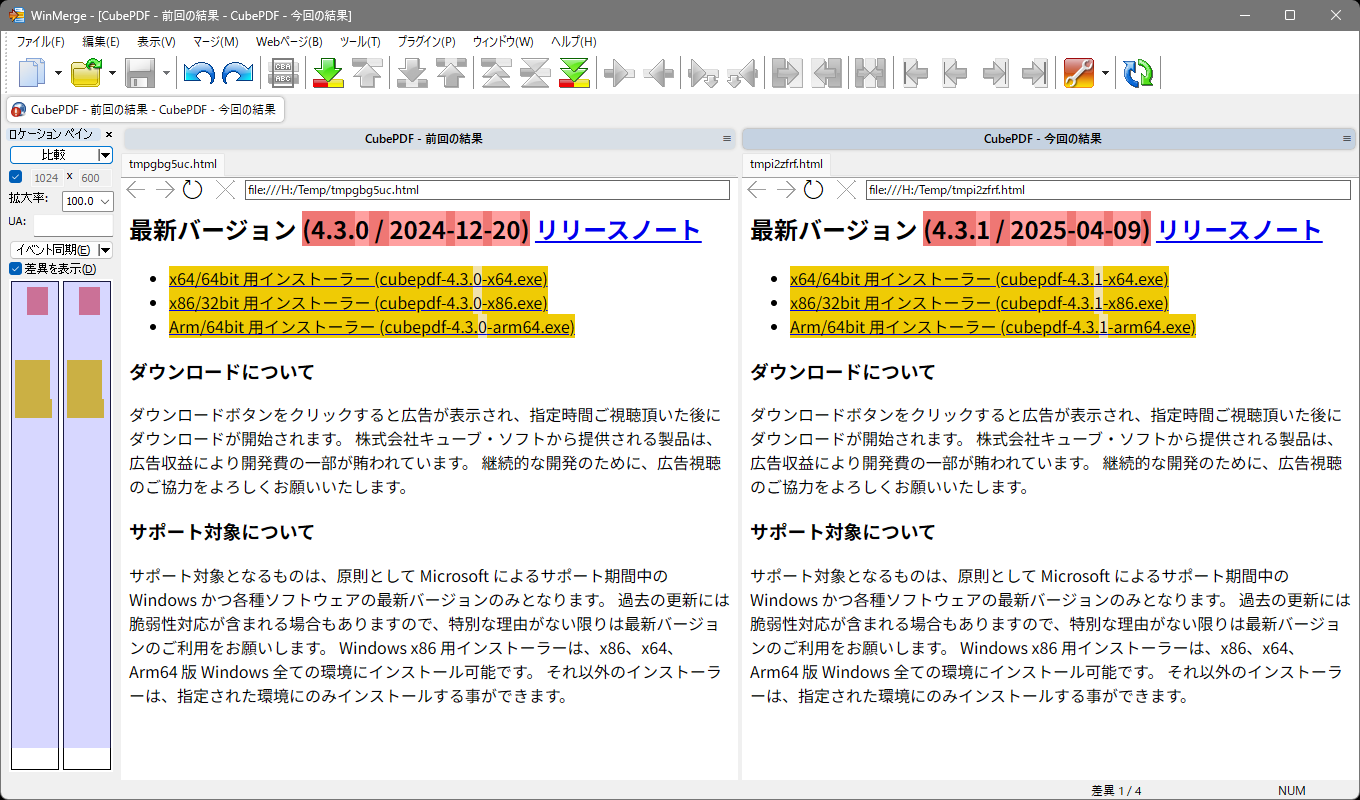Click the cubepdf-4.3.1-x86.exe installer link
The height and width of the screenshot is (800, 1360).
[x=979, y=303]
